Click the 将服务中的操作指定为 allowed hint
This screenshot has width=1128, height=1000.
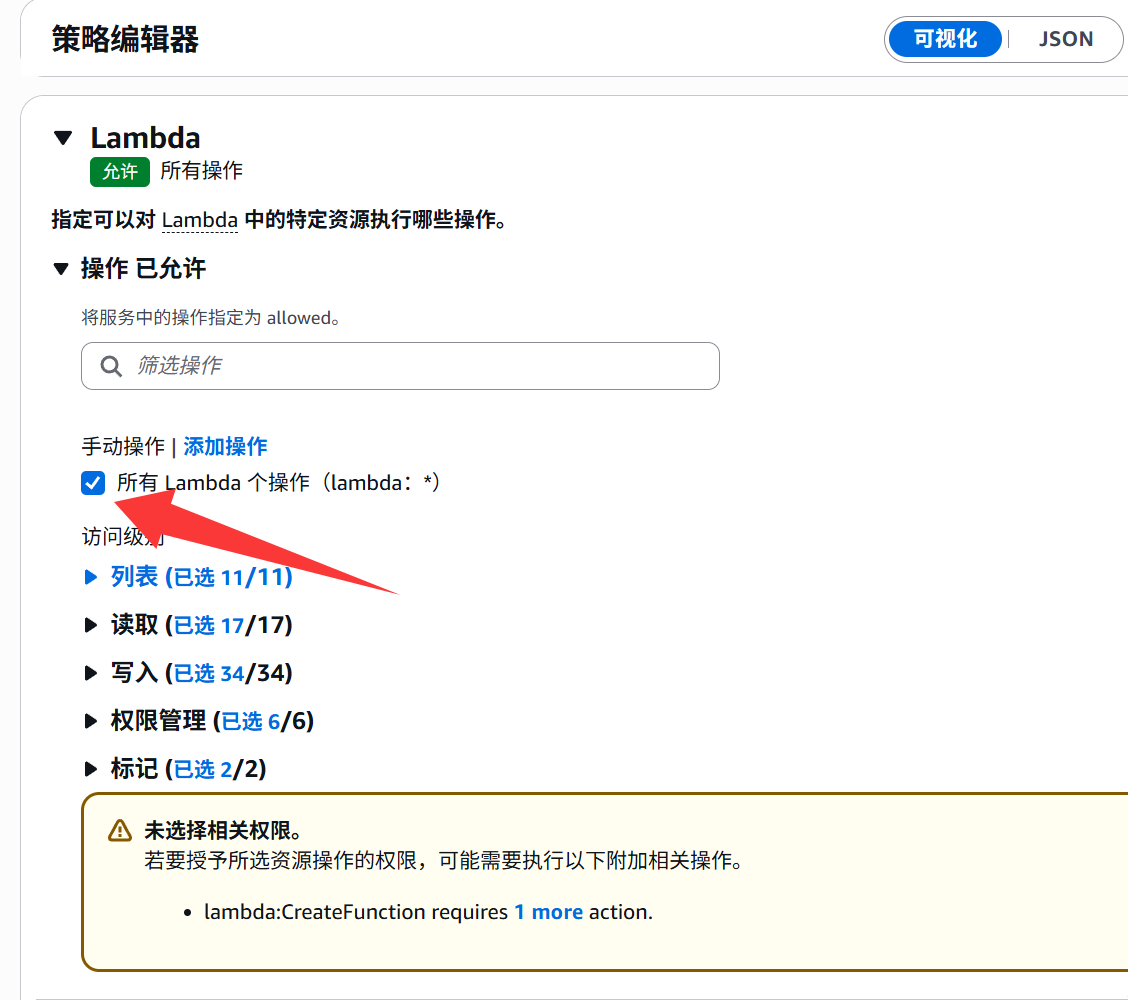pyautogui.click(x=211, y=318)
